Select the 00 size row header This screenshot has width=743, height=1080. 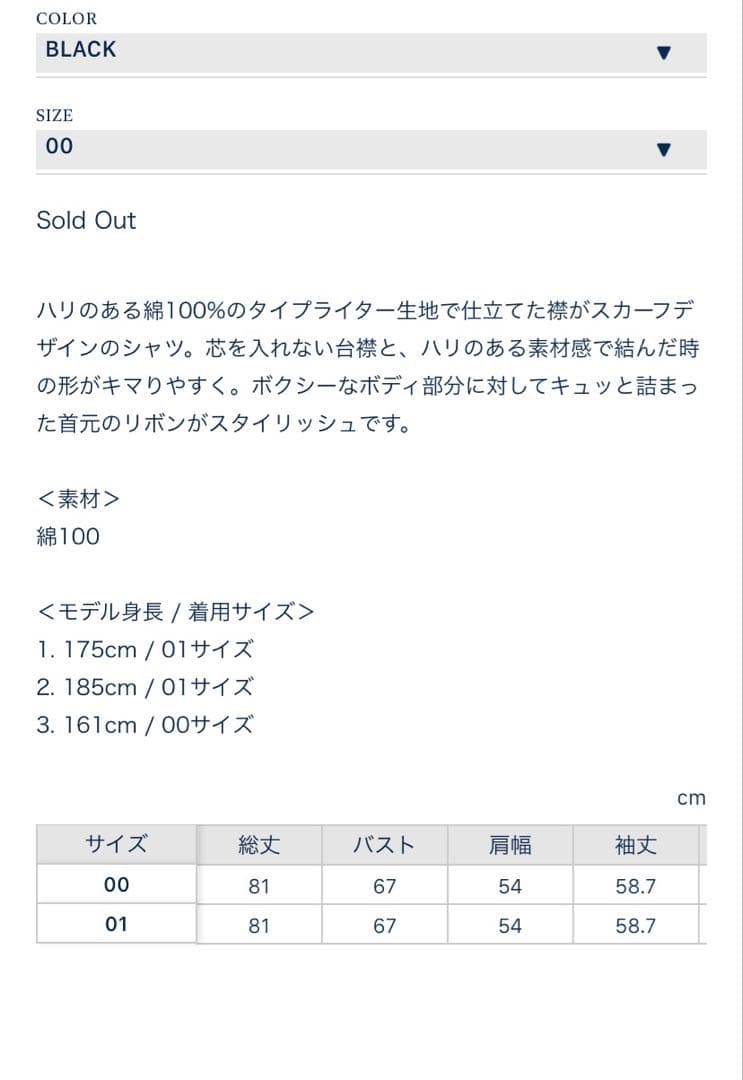[116, 885]
